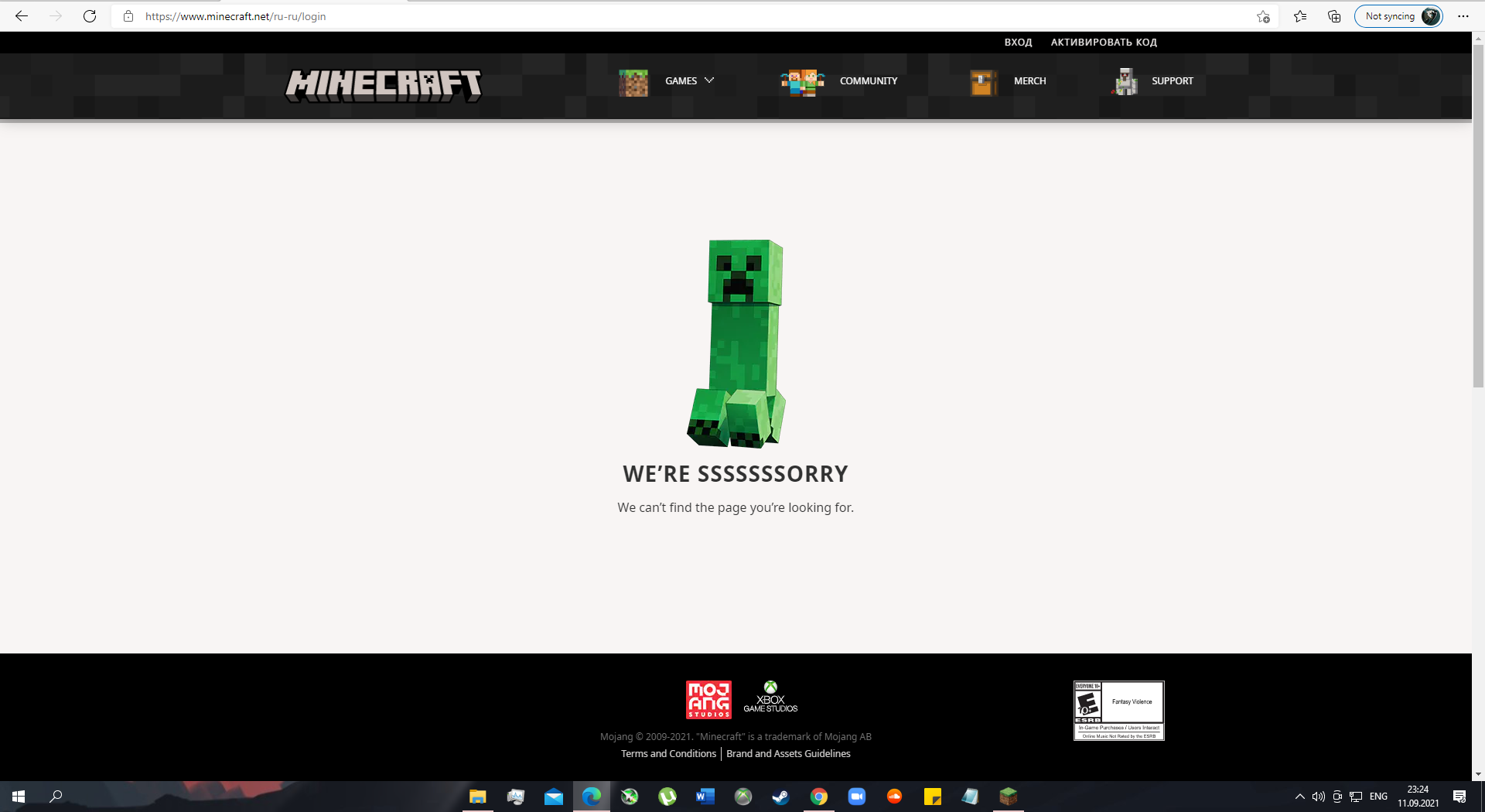Click the browser forward arrow
This screenshot has height=812, width=1485.
[x=56, y=16]
